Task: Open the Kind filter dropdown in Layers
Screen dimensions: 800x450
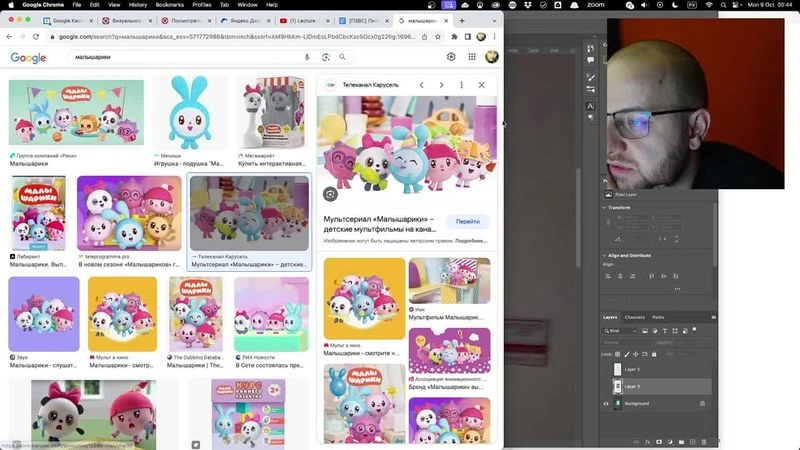Action: (x=620, y=331)
